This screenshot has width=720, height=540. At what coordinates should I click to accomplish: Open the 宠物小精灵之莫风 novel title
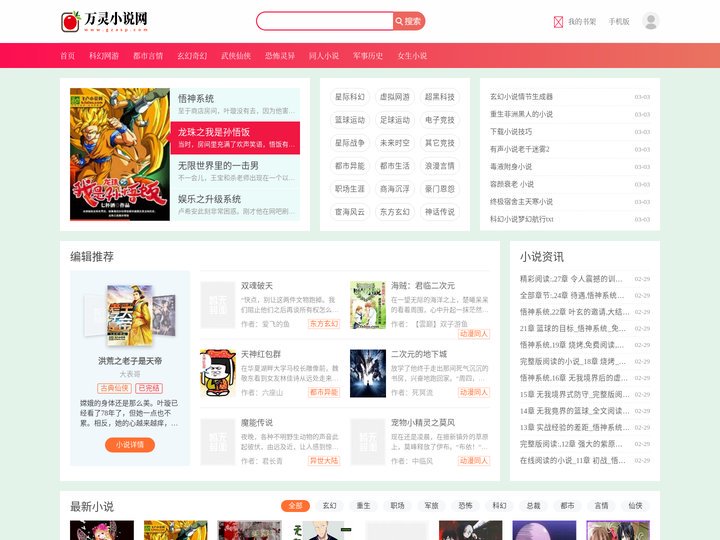[x=423, y=422]
